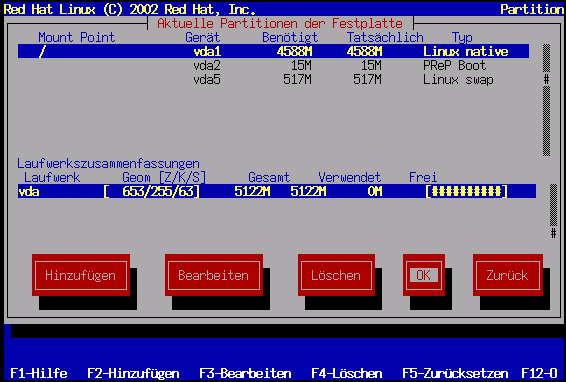The width and height of the screenshot is (566, 382).
Task: Click the Geom [Z/K/S] column header
Action: tap(164, 177)
